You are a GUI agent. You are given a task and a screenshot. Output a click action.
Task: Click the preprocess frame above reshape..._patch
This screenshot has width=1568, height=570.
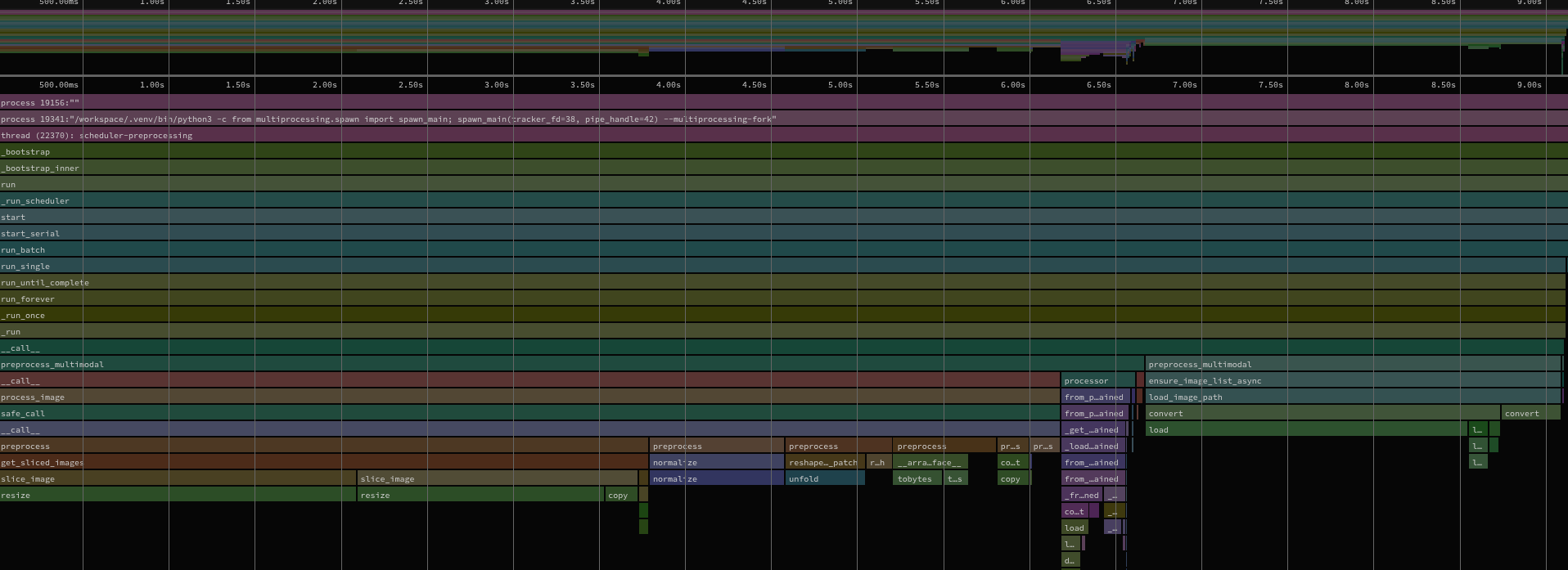pyautogui.click(x=839, y=446)
